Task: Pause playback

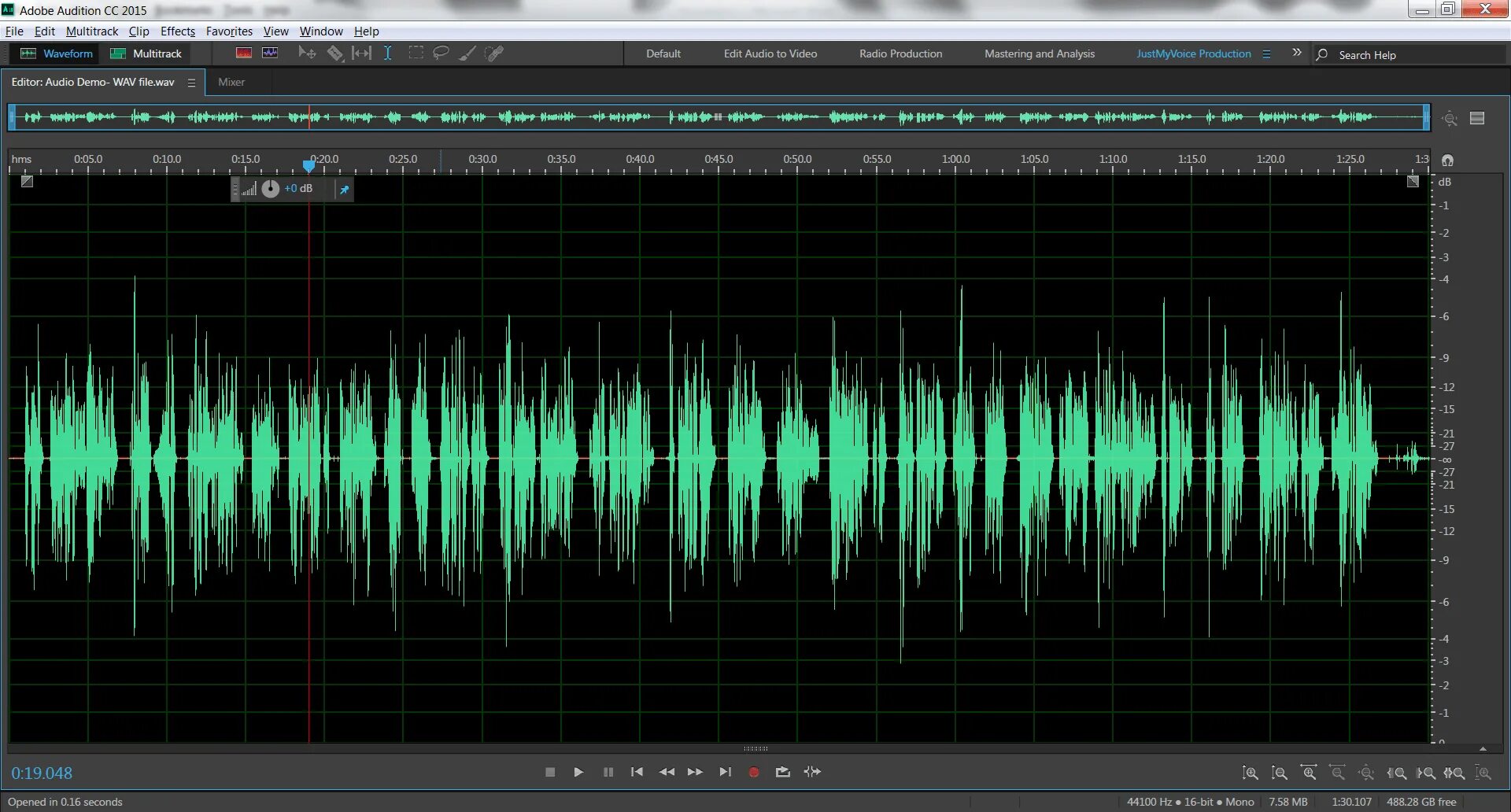Action: [608, 772]
